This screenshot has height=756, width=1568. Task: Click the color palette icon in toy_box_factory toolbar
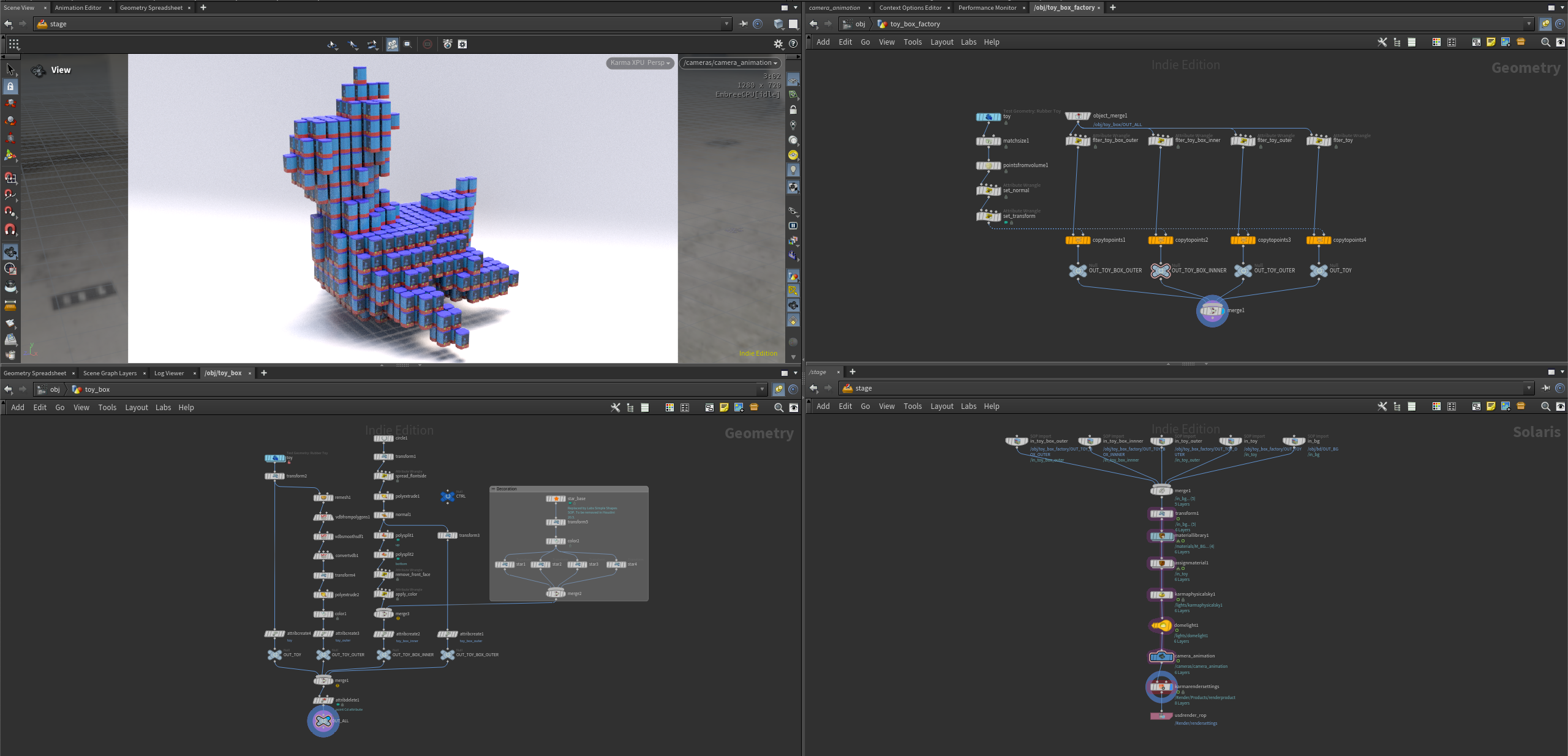[1436, 42]
